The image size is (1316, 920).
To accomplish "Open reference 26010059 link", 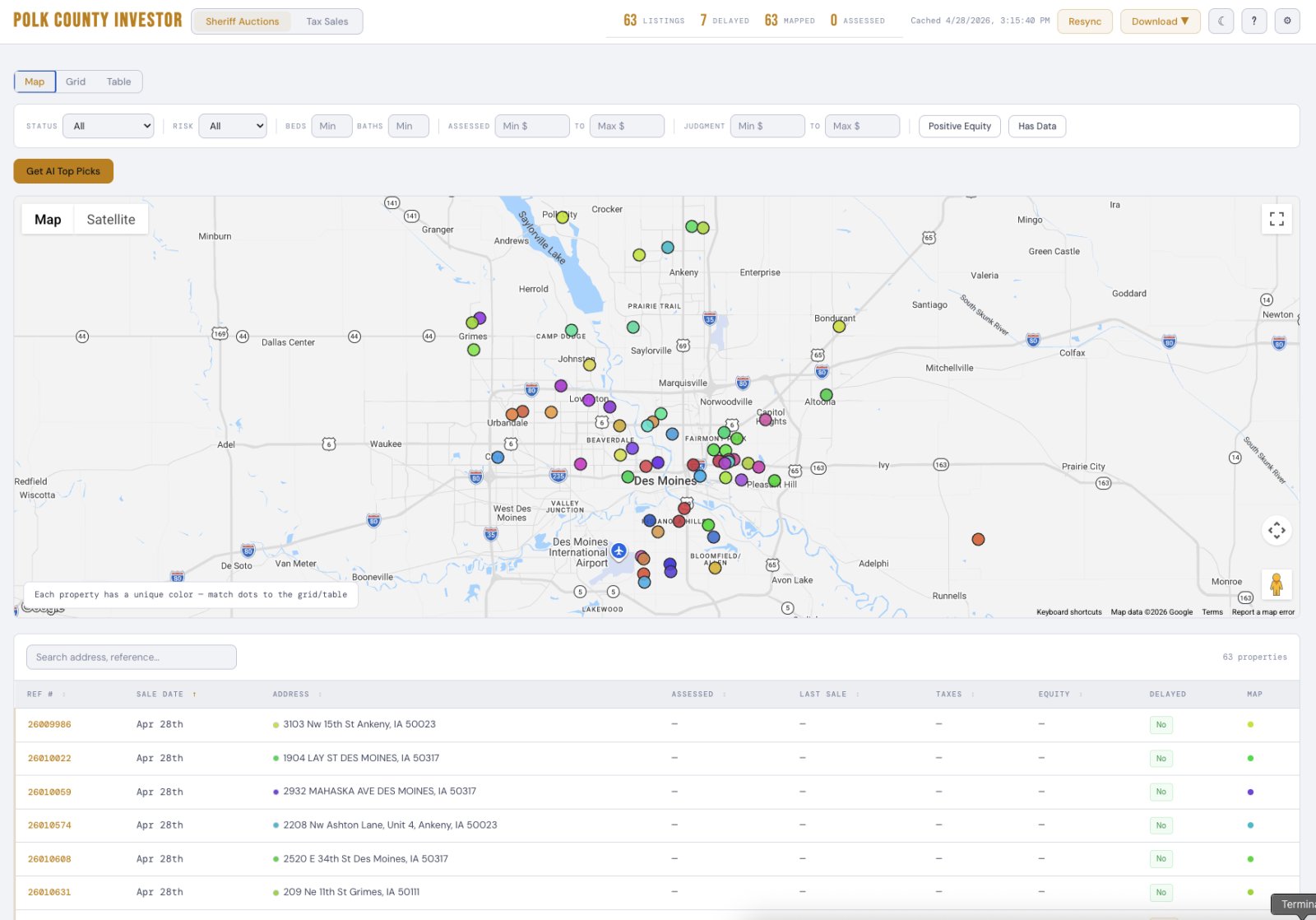I will click(49, 792).
